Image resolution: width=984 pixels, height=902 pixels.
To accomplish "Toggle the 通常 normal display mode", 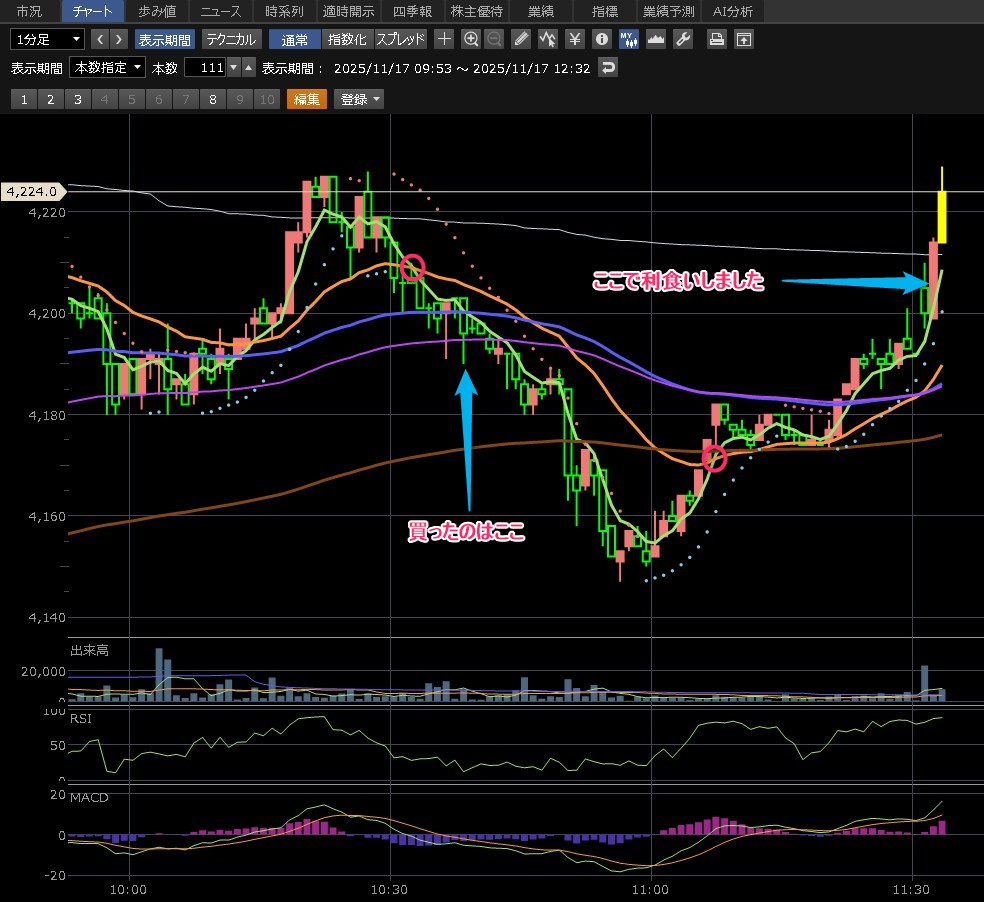I will click(x=295, y=40).
